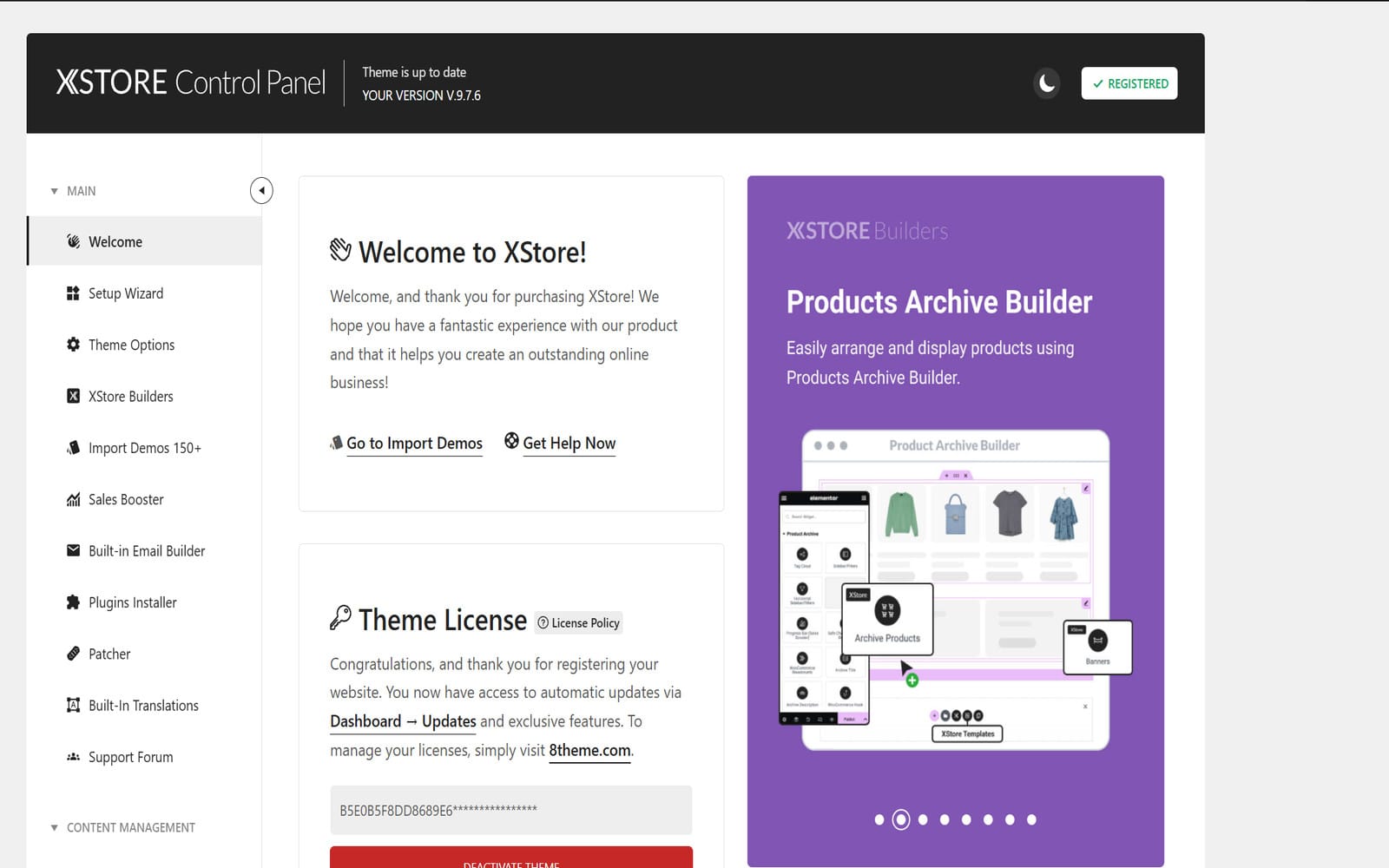Click the Welcome waving hand icon in sidebar
Viewport: 1389px width, 868px height.
point(74,241)
